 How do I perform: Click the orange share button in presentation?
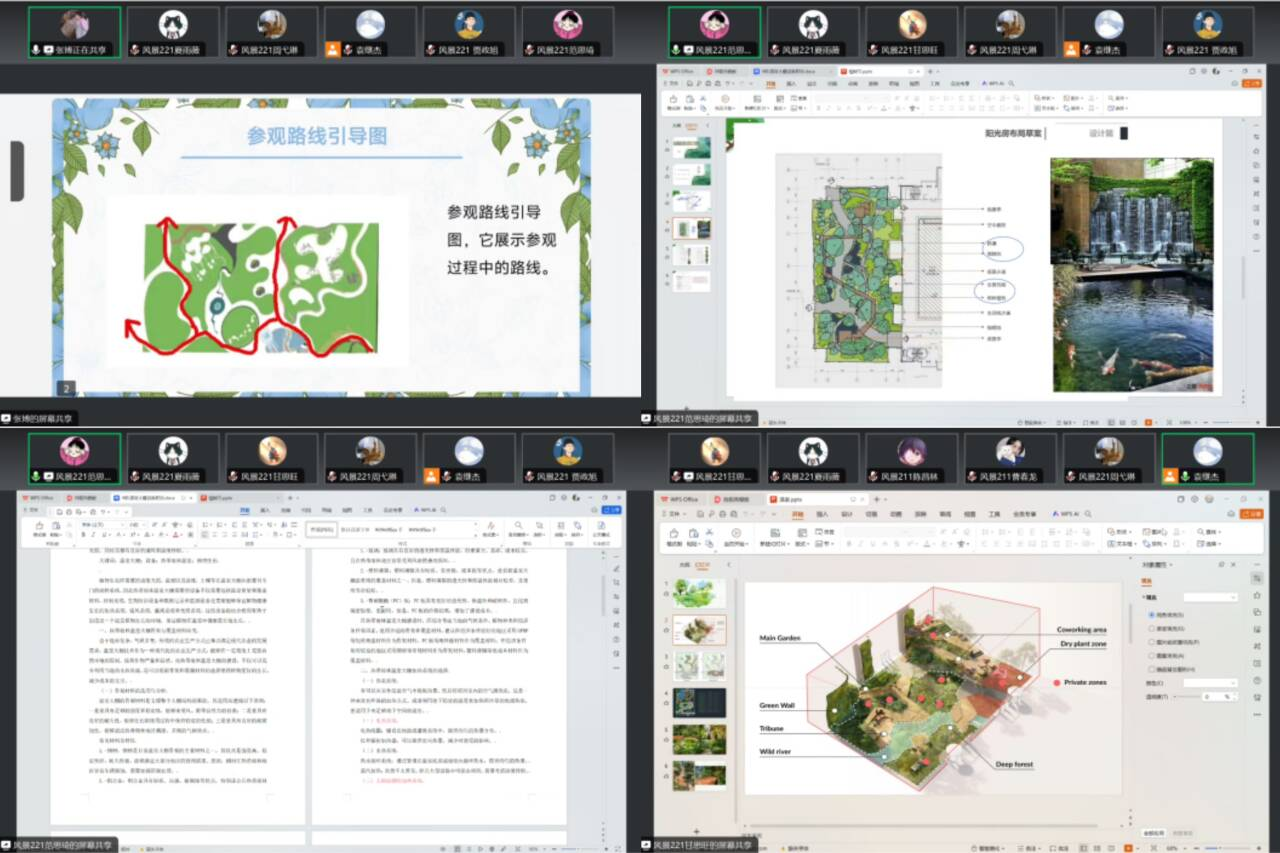1251,513
